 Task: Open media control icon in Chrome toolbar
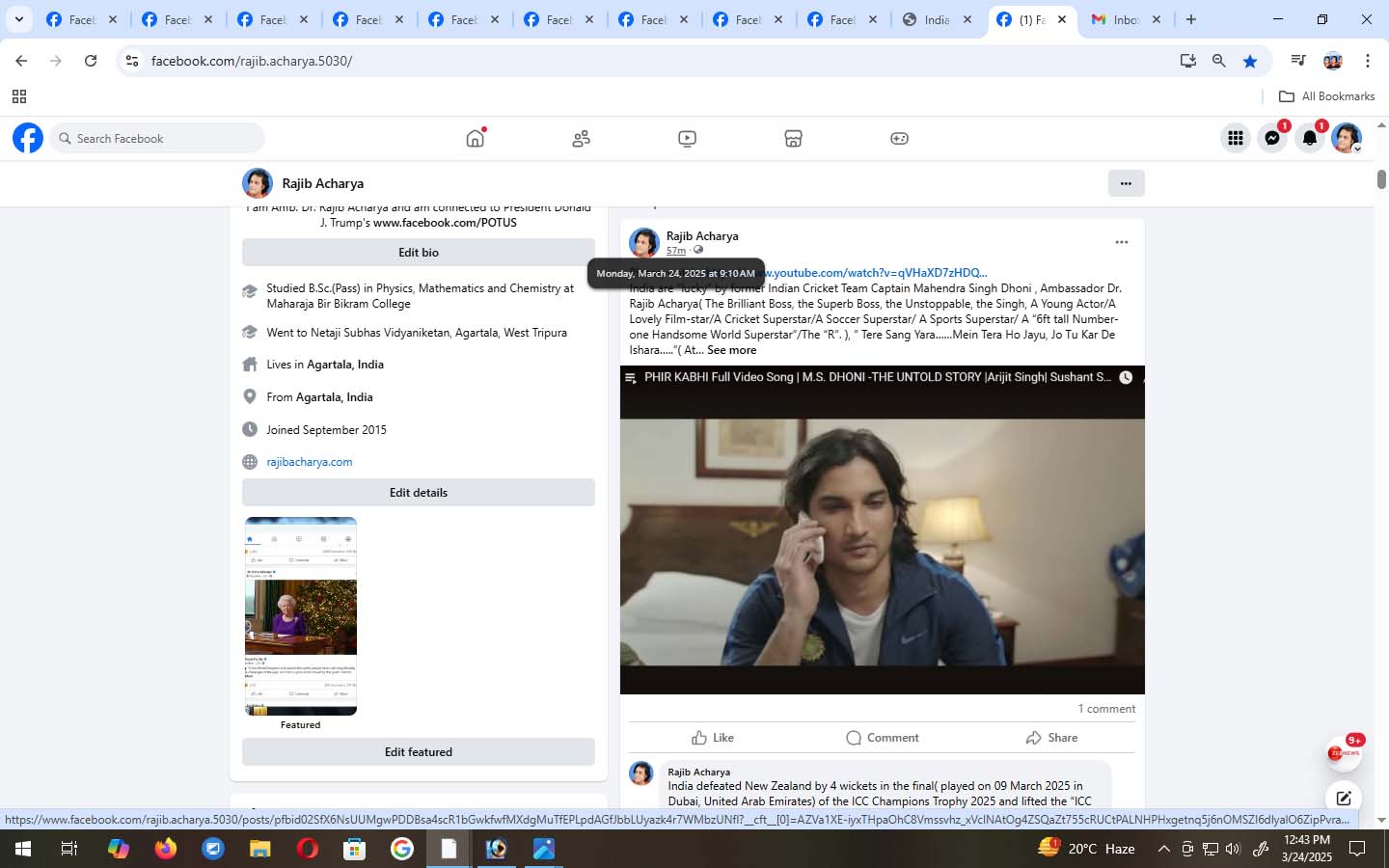click(1298, 61)
